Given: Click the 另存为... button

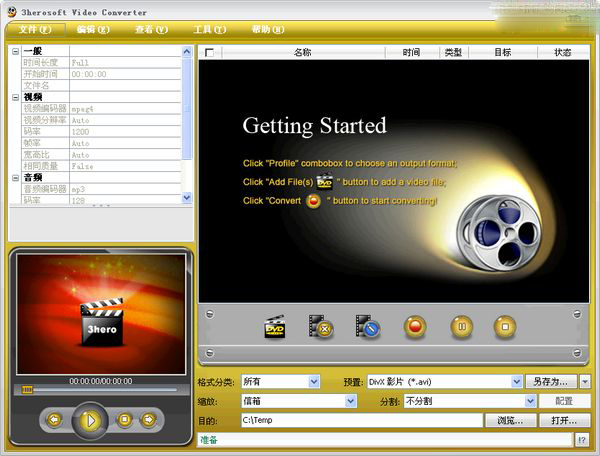Looking at the screenshot, I should (x=551, y=381).
